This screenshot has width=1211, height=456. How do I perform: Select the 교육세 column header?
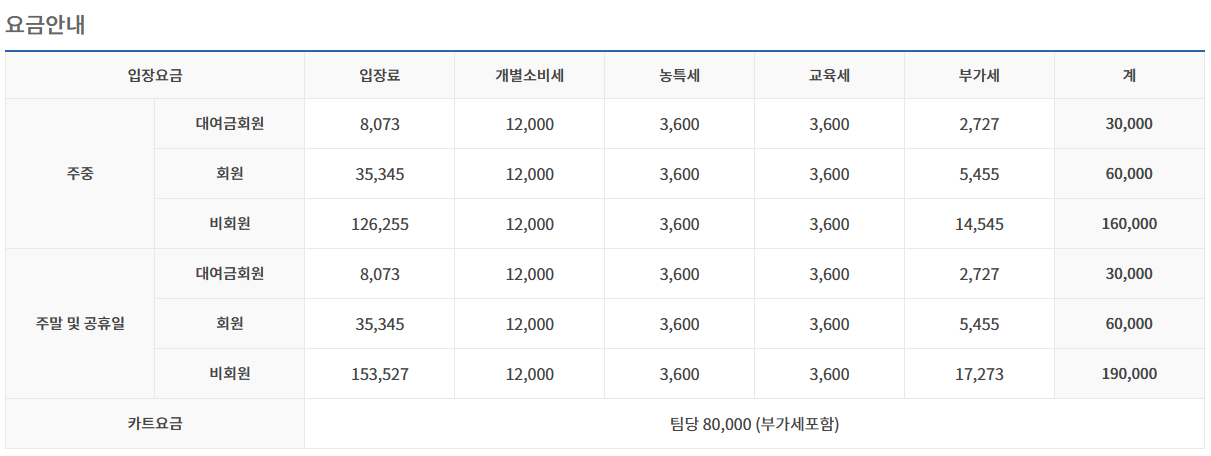tap(829, 75)
